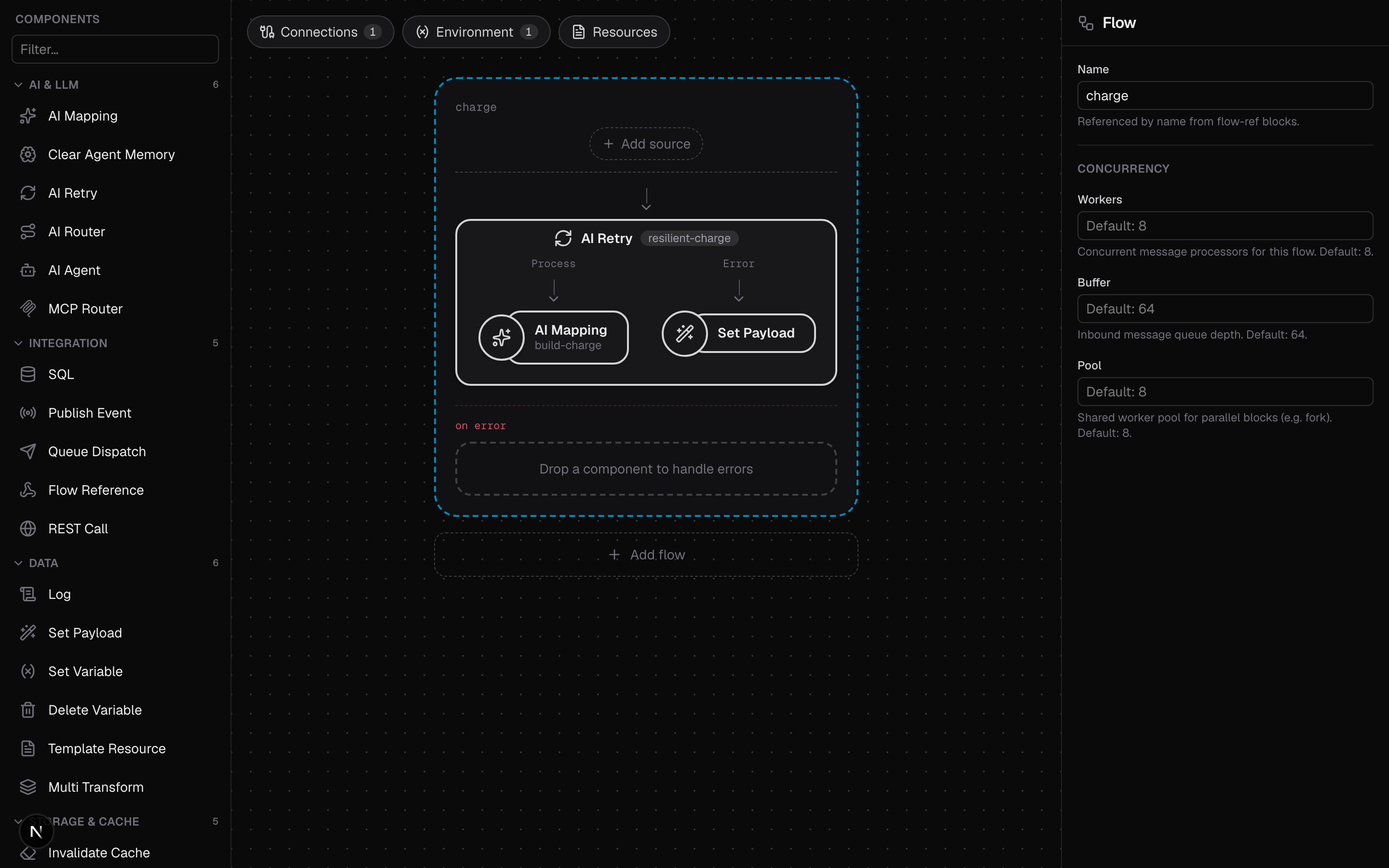Click the 'Process' branch label

pyautogui.click(x=553, y=264)
